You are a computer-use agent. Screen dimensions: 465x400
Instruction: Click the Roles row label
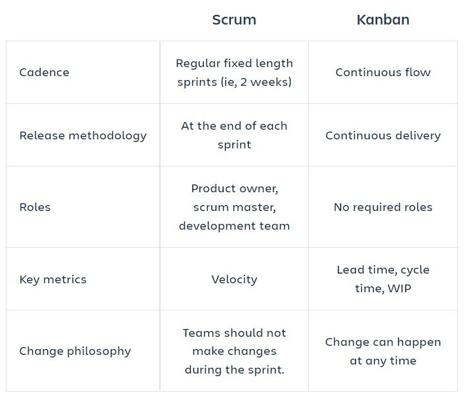[x=35, y=207]
